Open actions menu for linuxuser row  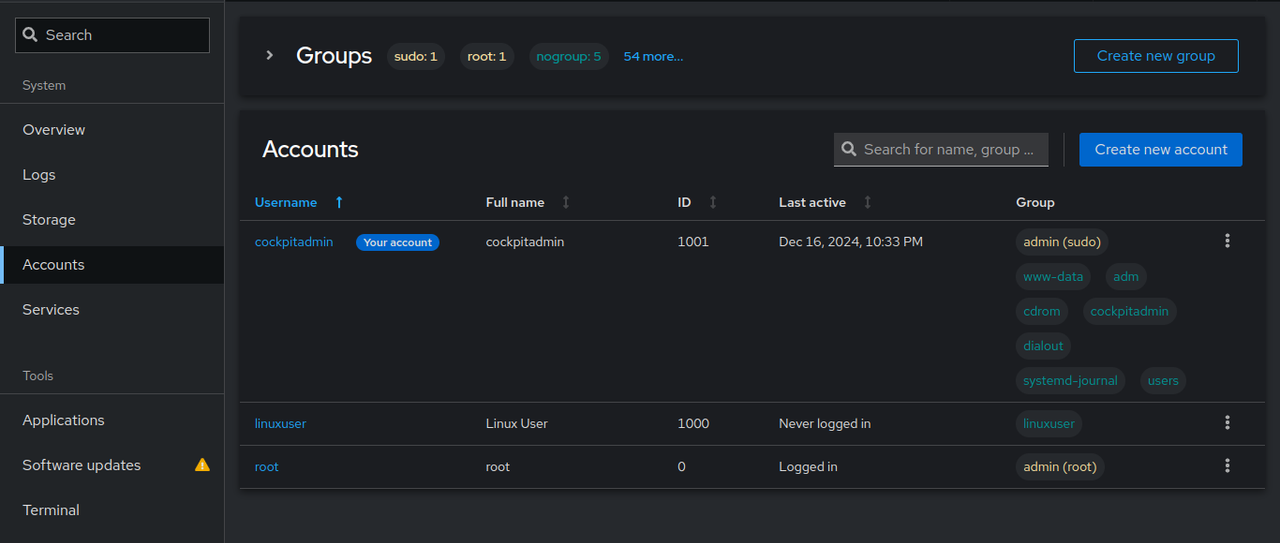pyautogui.click(x=1227, y=423)
